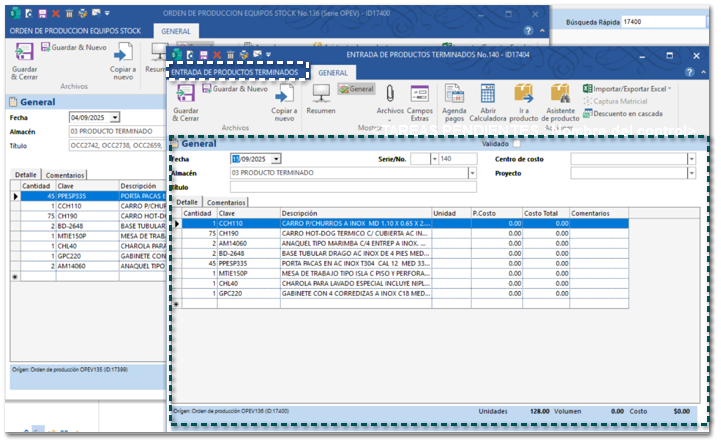Click the Ir a producto icon

click(x=524, y=101)
